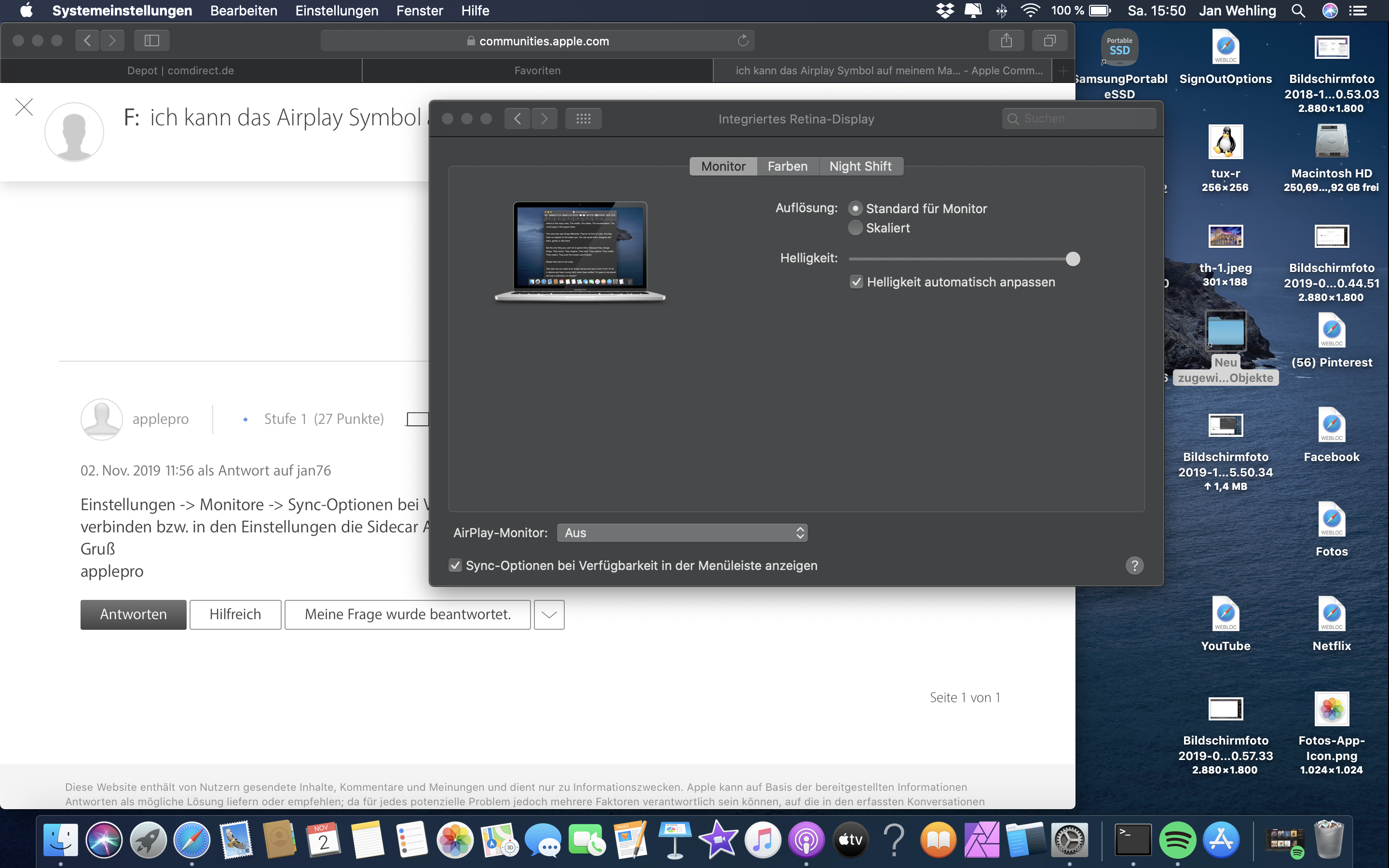Close the discussion with the X icon
Image resolution: width=1389 pixels, height=868 pixels.
click(x=24, y=107)
